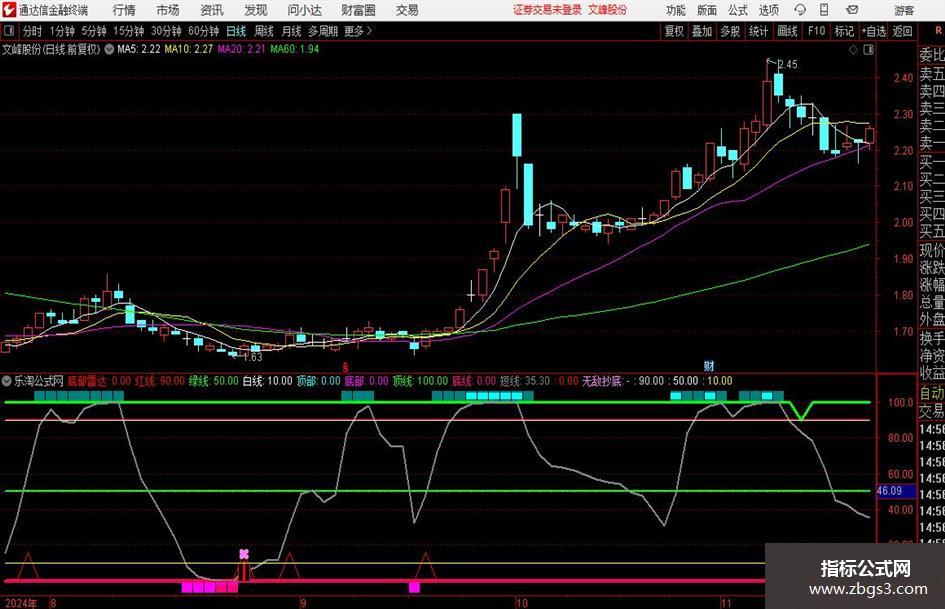Toggle the right panel icon in chart corner
945x609 pixels.
pyautogui.click(x=868, y=50)
